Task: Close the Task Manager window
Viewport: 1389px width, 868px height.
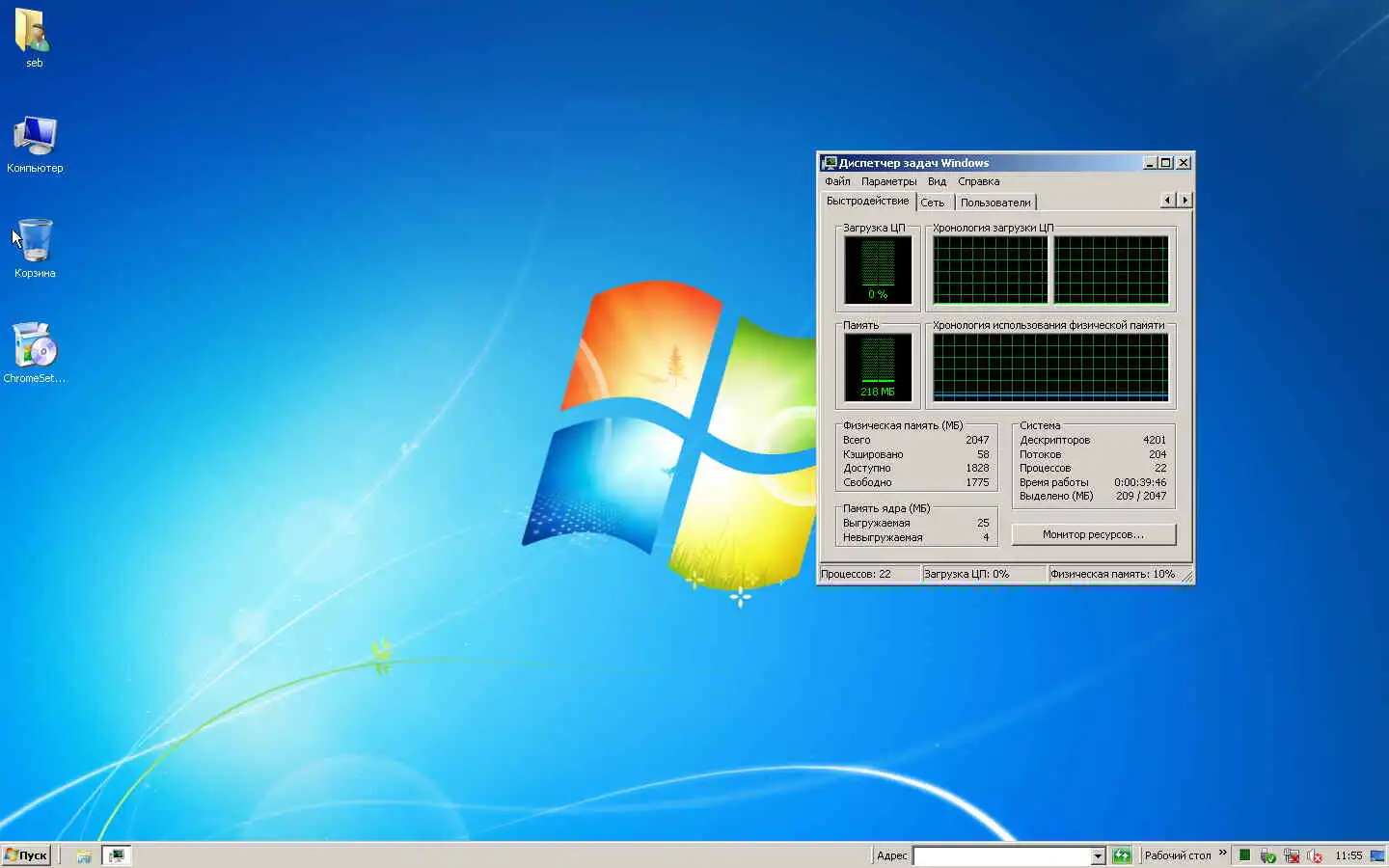Action: (1184, 163)
